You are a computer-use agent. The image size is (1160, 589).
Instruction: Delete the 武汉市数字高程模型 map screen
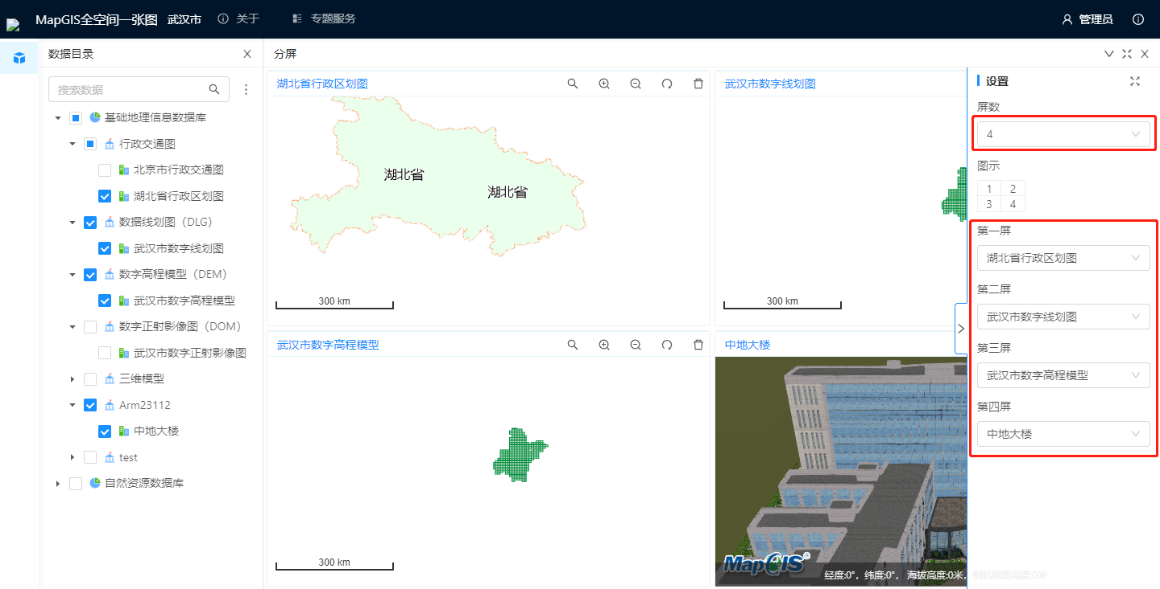(x=698, y=345)
